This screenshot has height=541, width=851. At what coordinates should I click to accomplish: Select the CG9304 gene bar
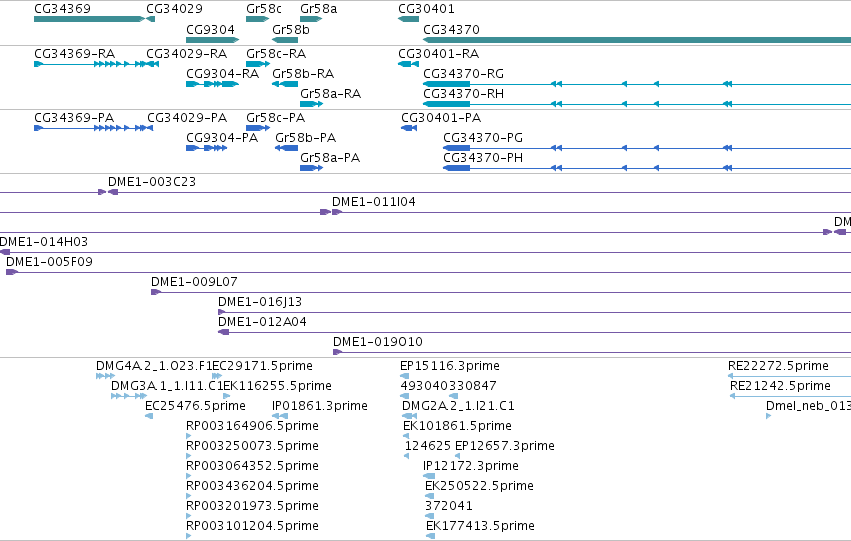tap(212, 40)
